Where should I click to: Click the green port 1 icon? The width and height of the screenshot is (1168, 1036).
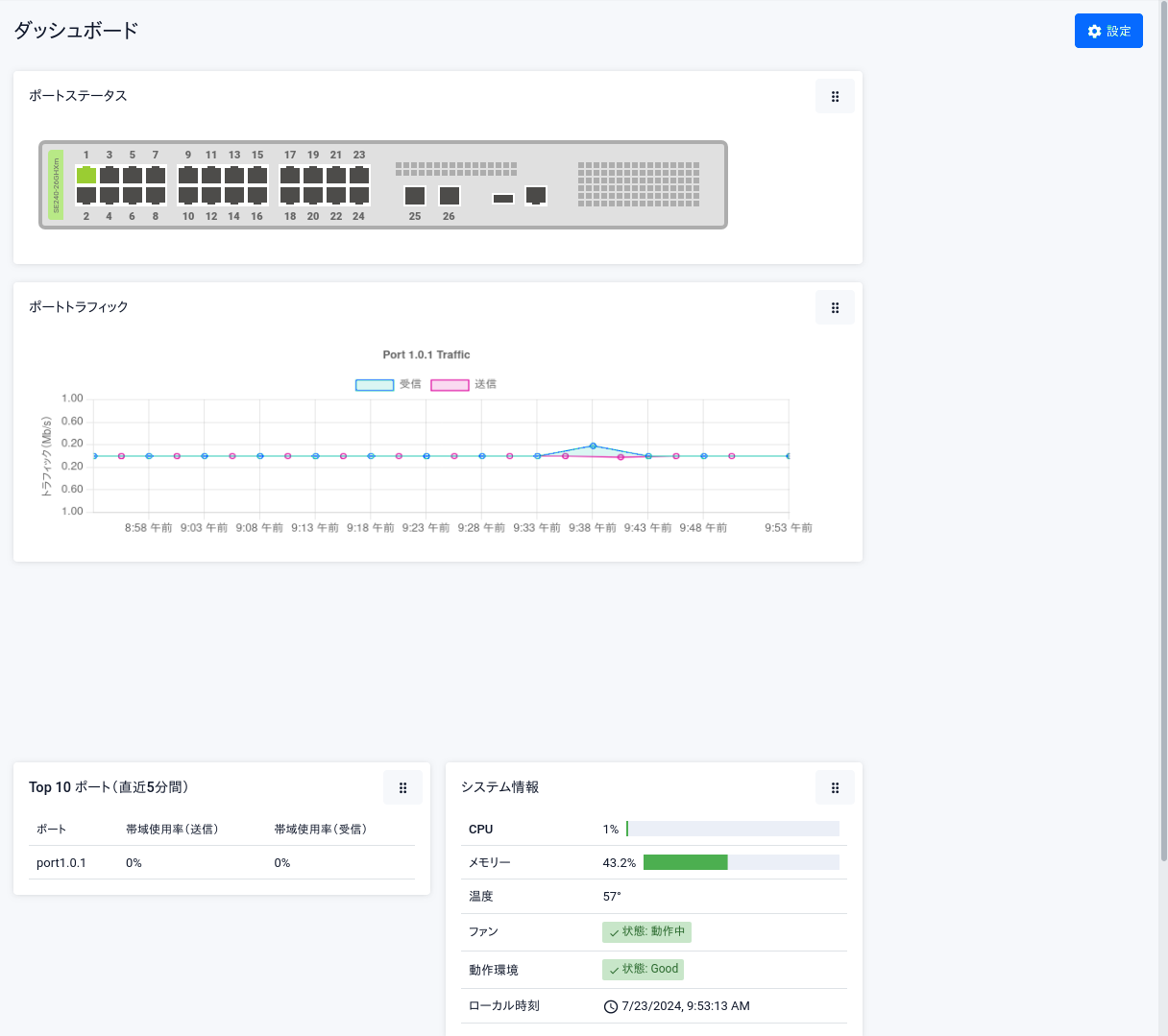click(x=86, y=175)
